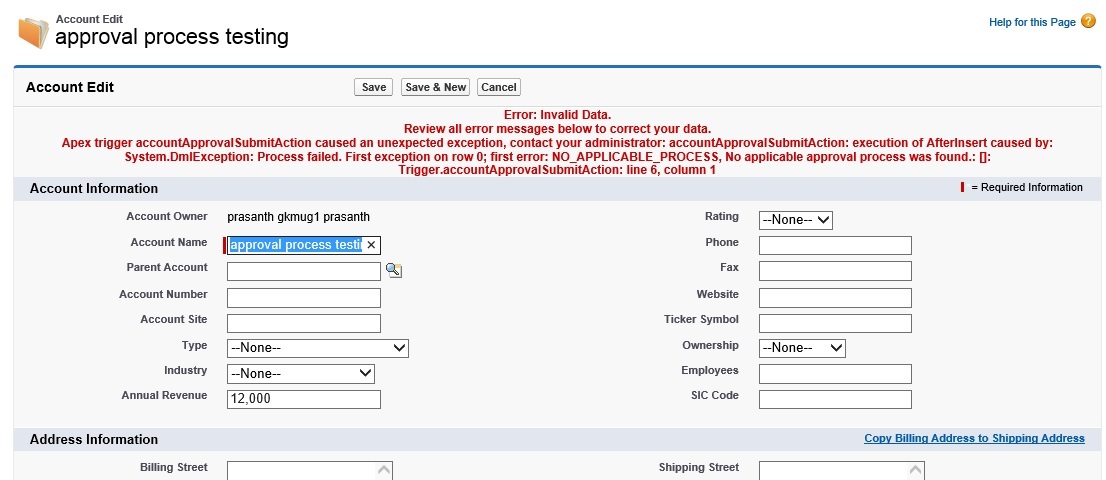Click the 'approval process testing' page title
The width and height of the screenshot is (1106, 480).
click(x=172, y=37)
